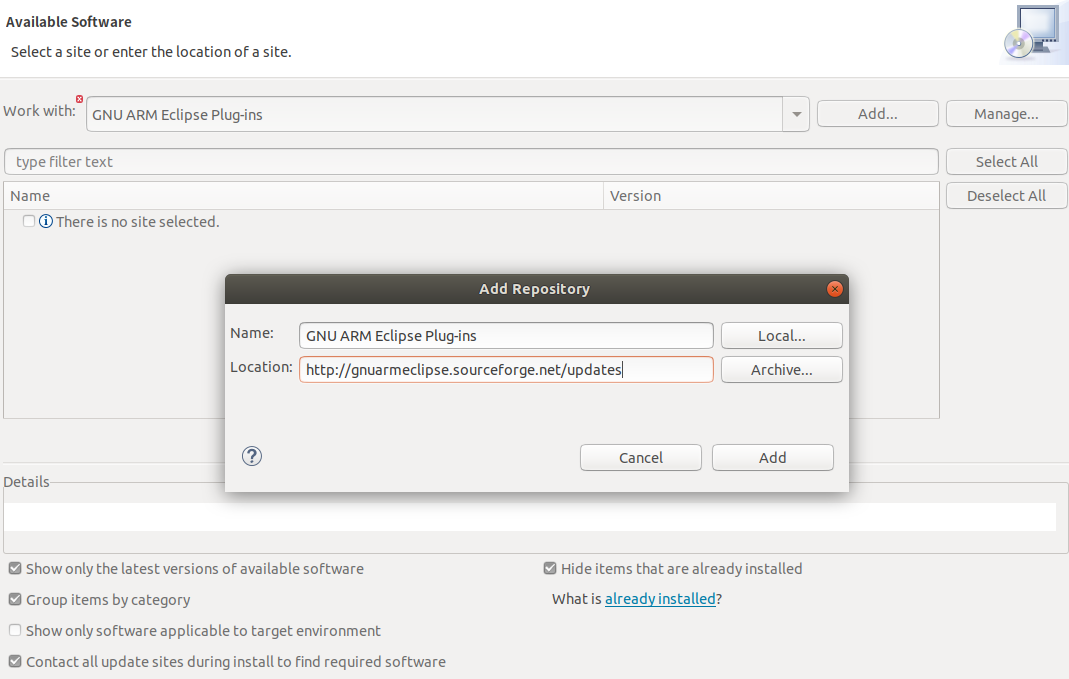Click the 'Add Repository' title bar text
1069x679 pixels.
[x=534, y=289]
